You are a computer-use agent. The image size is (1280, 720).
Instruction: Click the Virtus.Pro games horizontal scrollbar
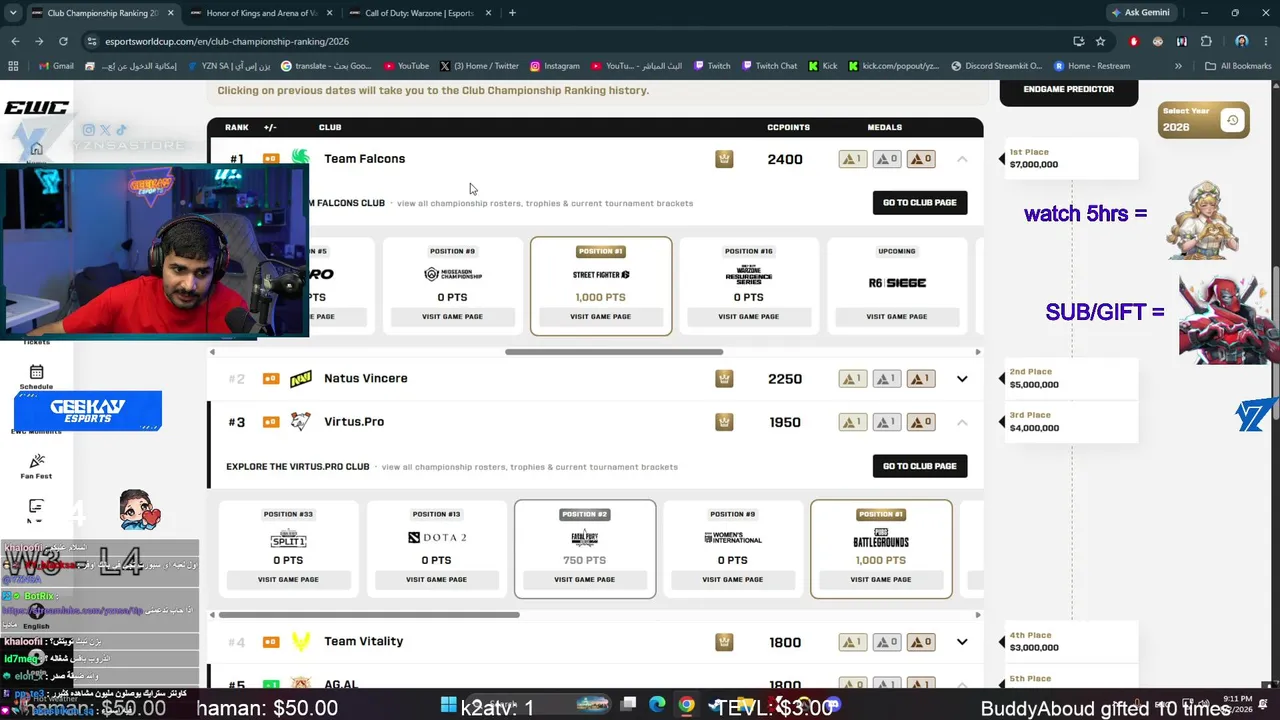click(x=369, y=615)
